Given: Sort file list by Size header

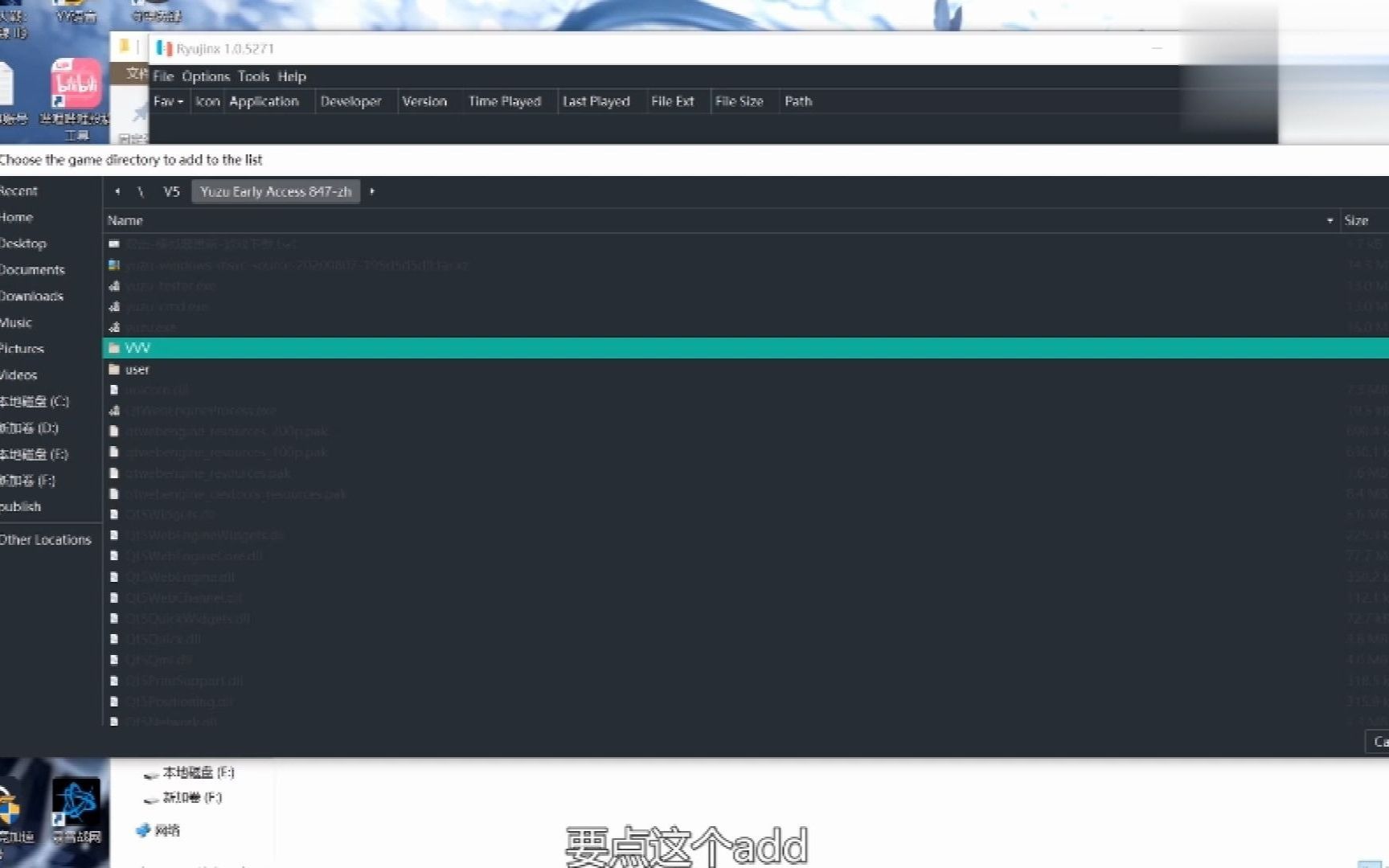Looking at the screenshot, I should pyautogui.click(x=1356, y=220).
